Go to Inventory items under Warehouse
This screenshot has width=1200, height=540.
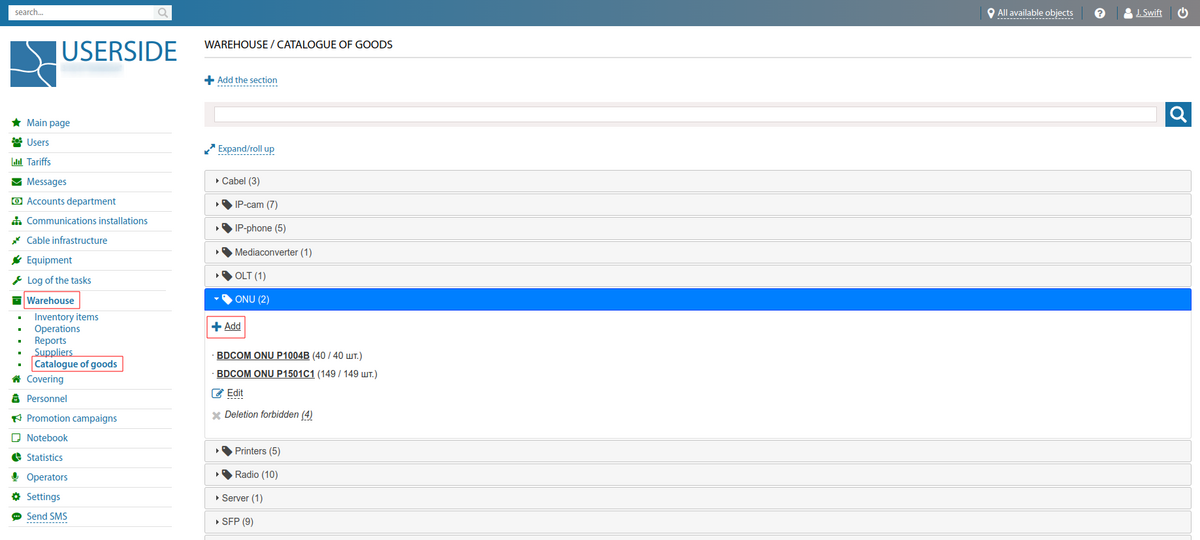66,317
